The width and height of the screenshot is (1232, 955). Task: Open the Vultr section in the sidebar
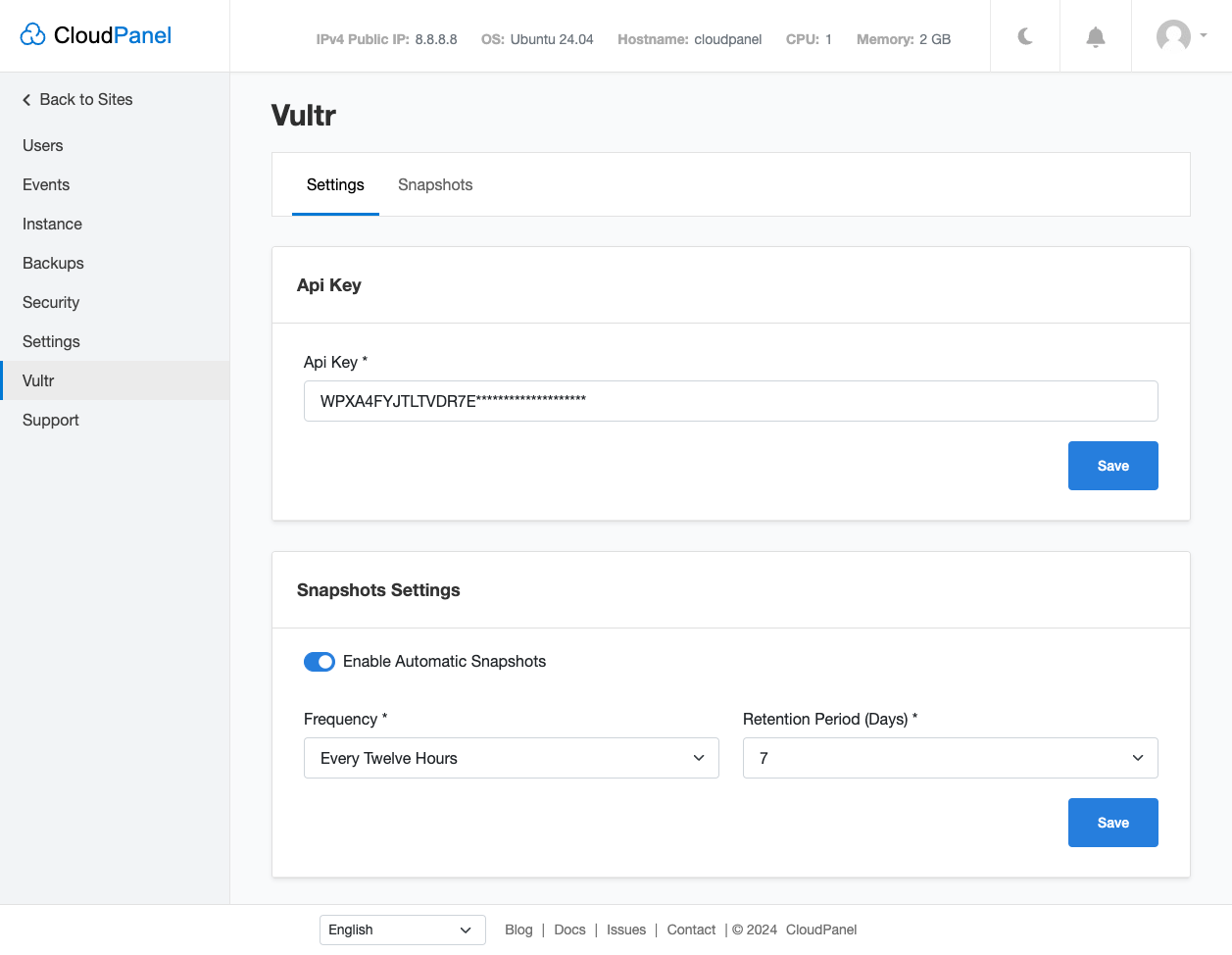37,380
